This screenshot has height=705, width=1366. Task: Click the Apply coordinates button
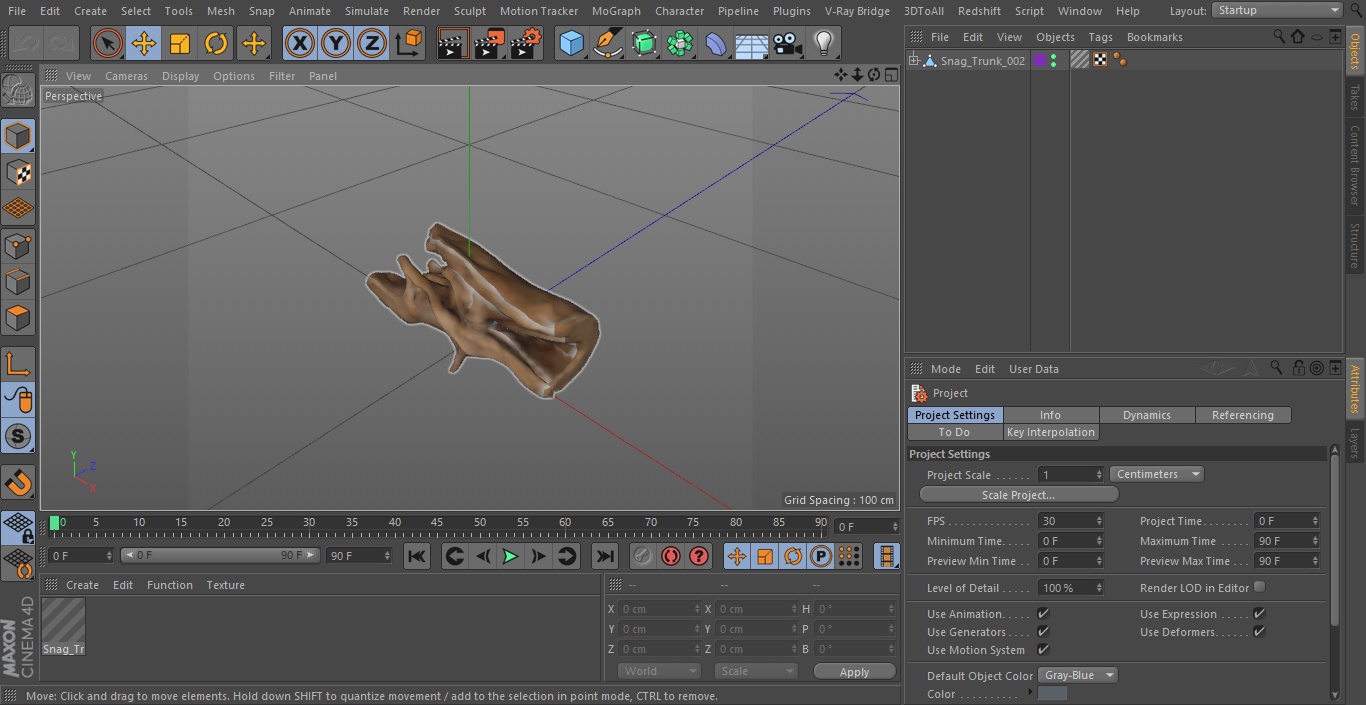tap(854, 672)
